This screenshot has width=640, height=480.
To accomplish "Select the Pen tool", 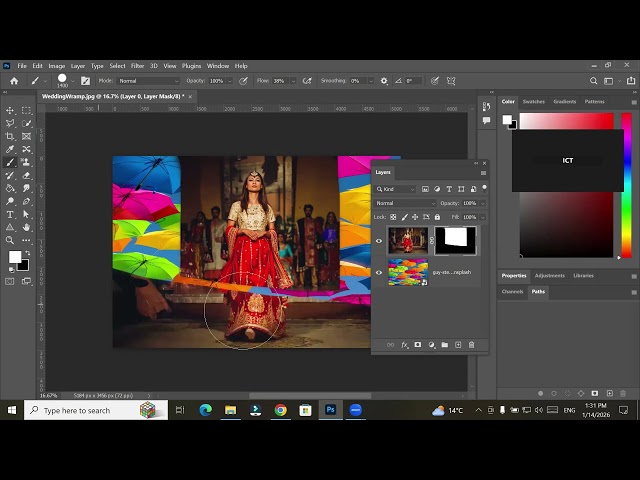I will [x=27, y=201].
